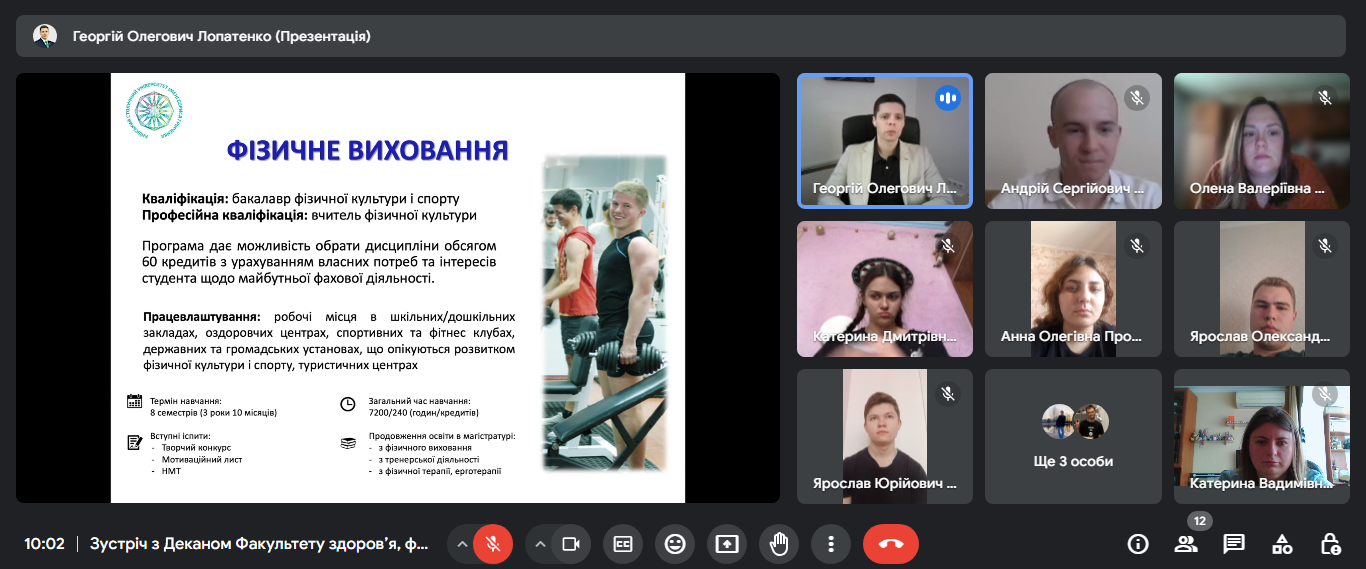1366x569 pixels.
Task: Select Георгій Олегович video tile
Action: point(885,141)
